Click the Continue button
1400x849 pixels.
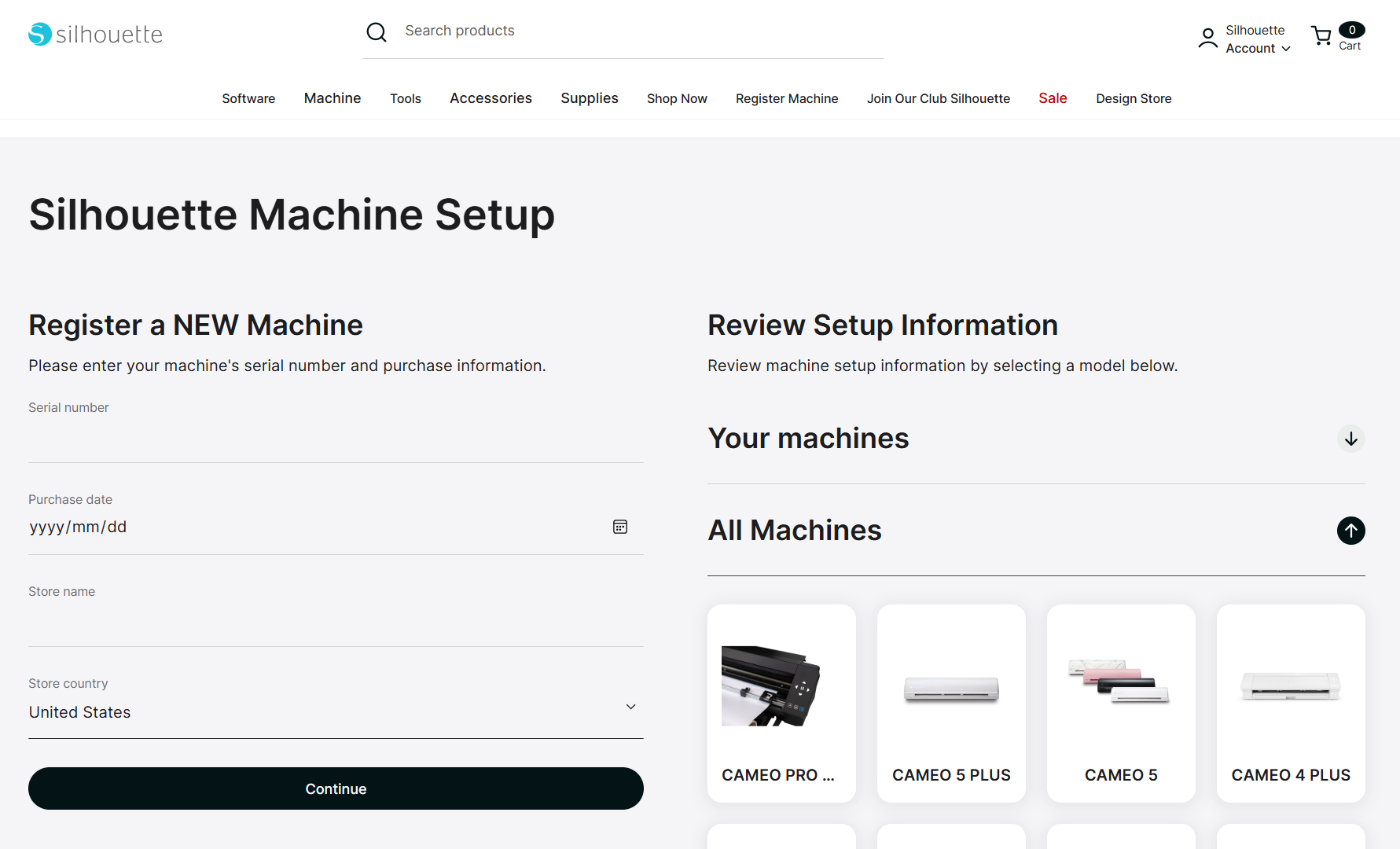[x=336, y=788]
